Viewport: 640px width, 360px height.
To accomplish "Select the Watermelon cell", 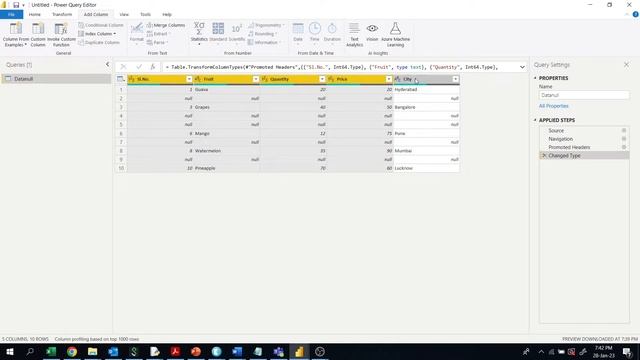I will point(227,151).
